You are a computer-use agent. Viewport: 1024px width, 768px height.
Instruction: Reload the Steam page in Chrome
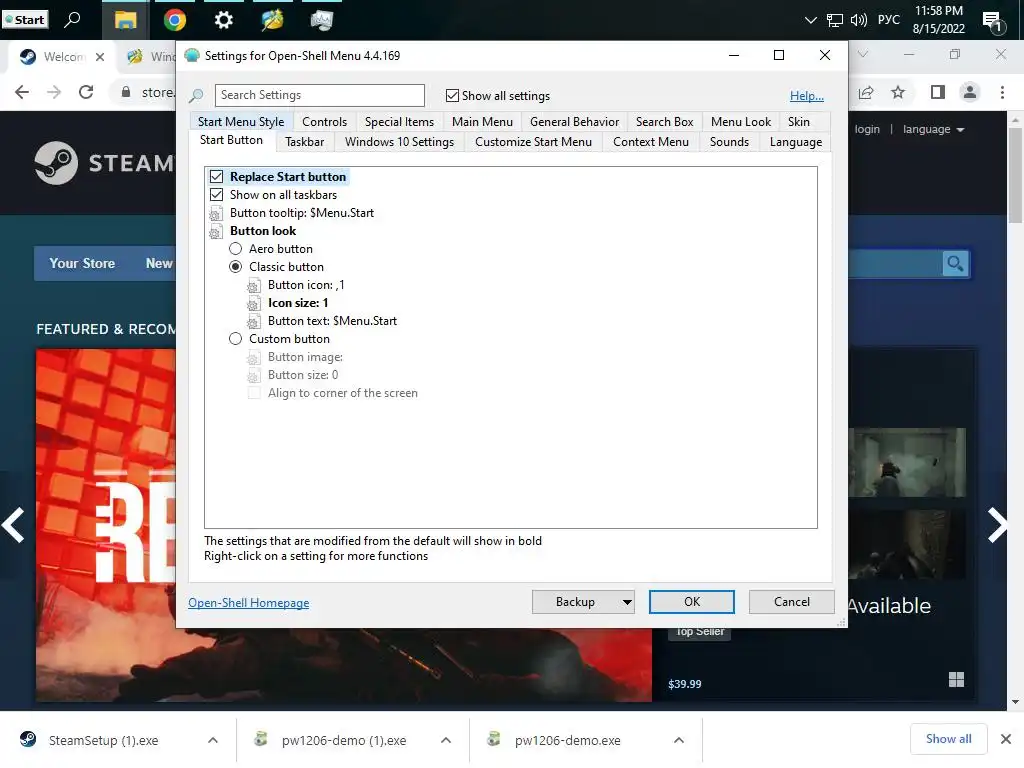(x=86, y=92)
